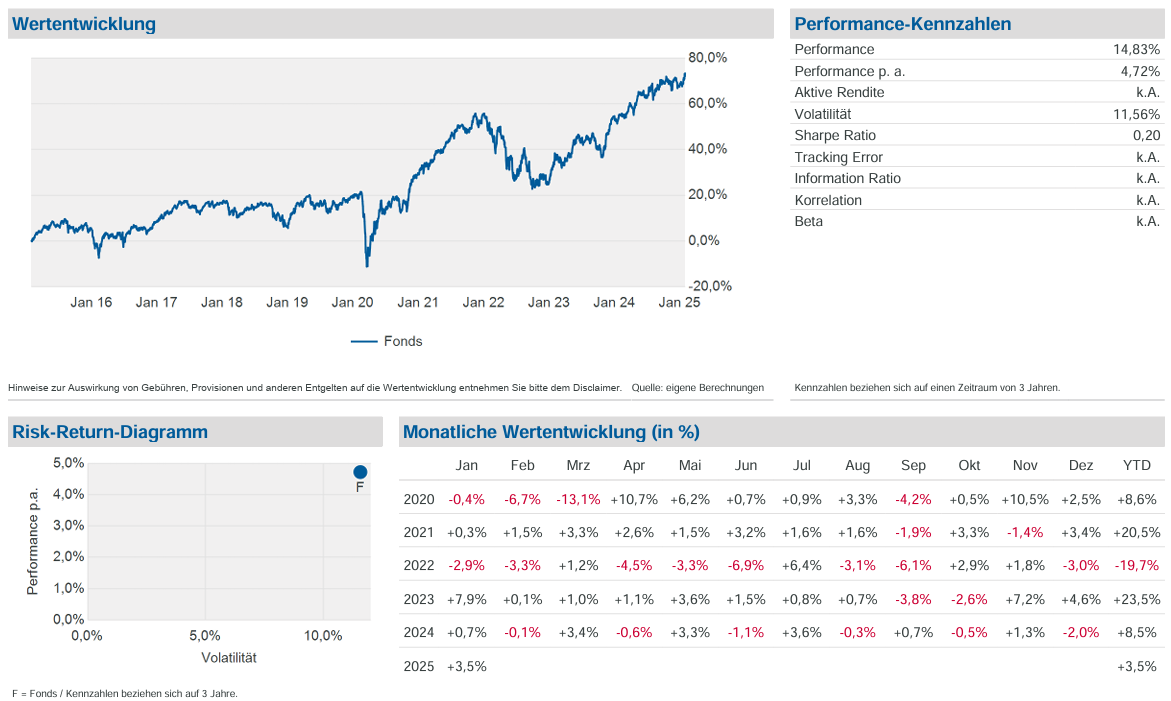Select the Beta row label
1171x701 pixels.
tap(809, 221)
